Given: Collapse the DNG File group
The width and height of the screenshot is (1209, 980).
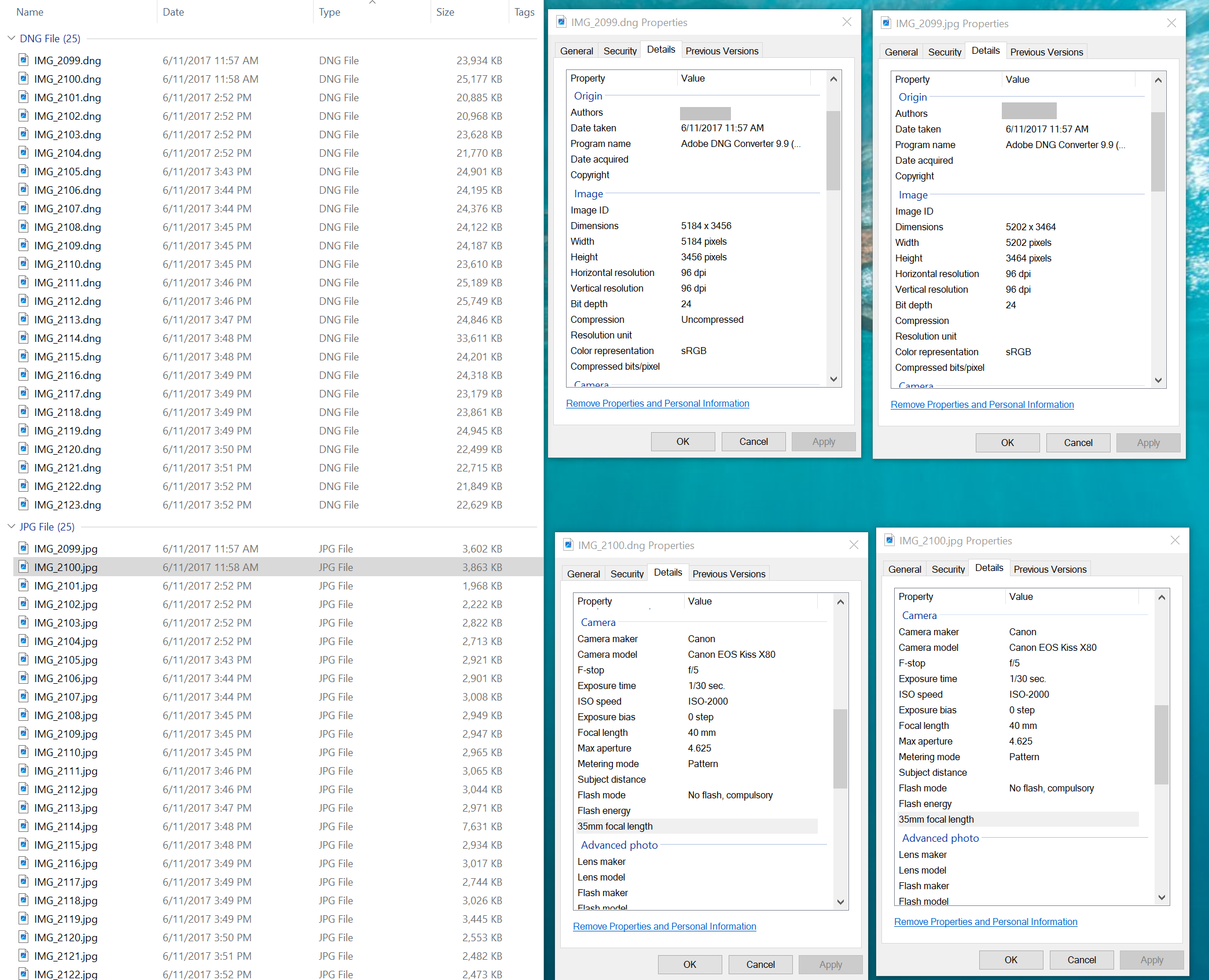Looking at the screenshot, I should coord(11,38).
